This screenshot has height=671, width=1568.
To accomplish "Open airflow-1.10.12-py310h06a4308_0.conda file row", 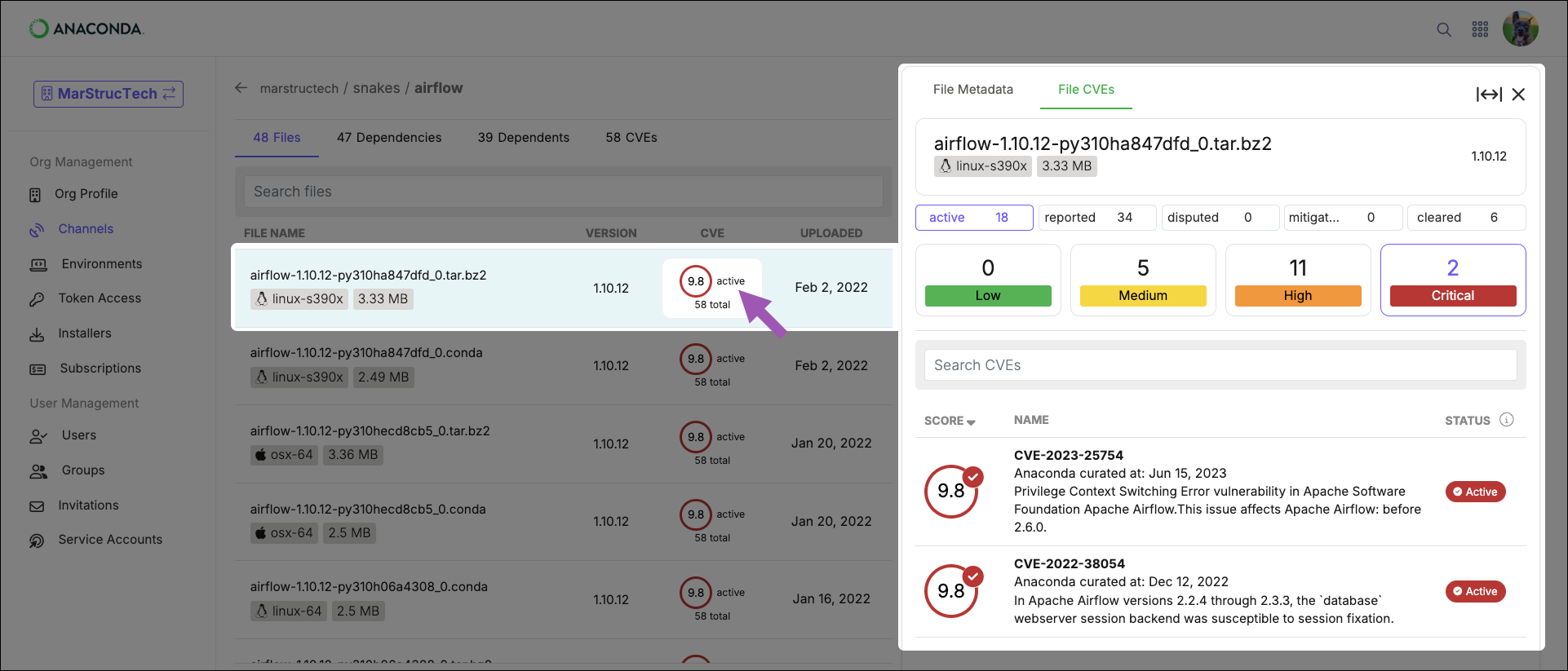I will [x=563, y=599].
